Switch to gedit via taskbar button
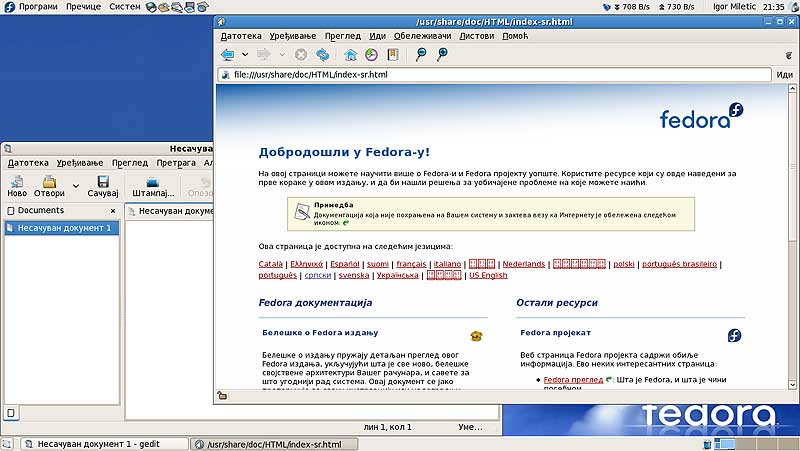This screenshot has width=800, height=451. point(104,444)
